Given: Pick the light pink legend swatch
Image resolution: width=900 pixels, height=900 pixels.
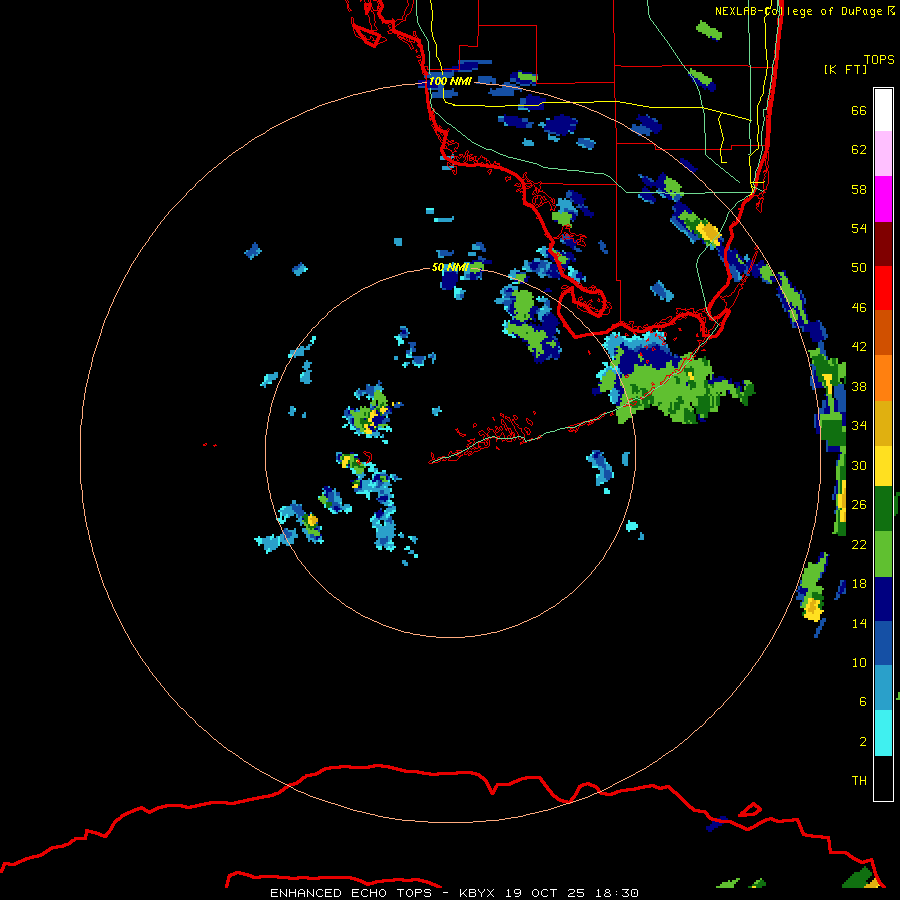Looking at the screenshot, I should [x=883, y=153].
